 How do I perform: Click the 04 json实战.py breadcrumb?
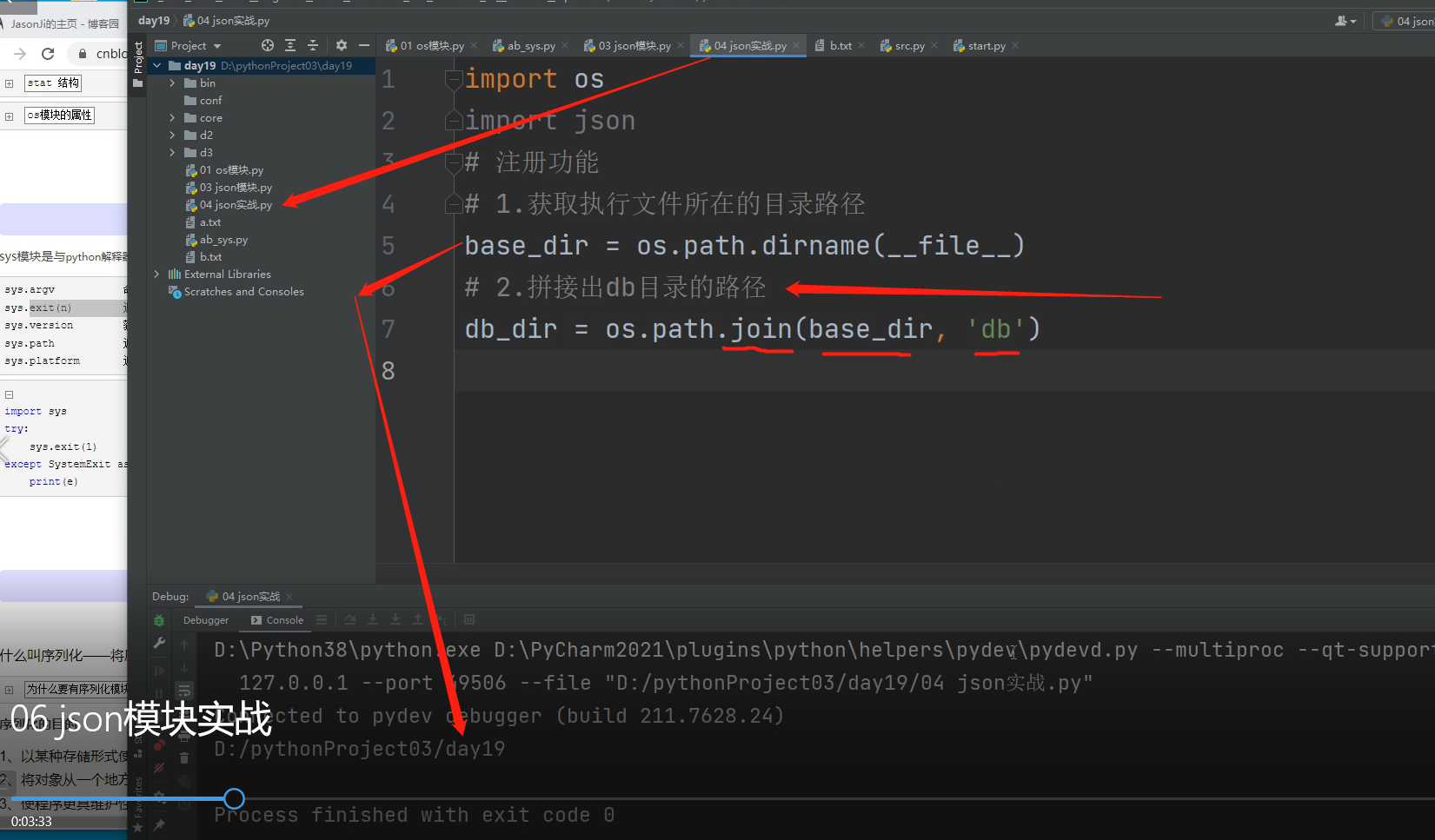(x=226, y=20)
